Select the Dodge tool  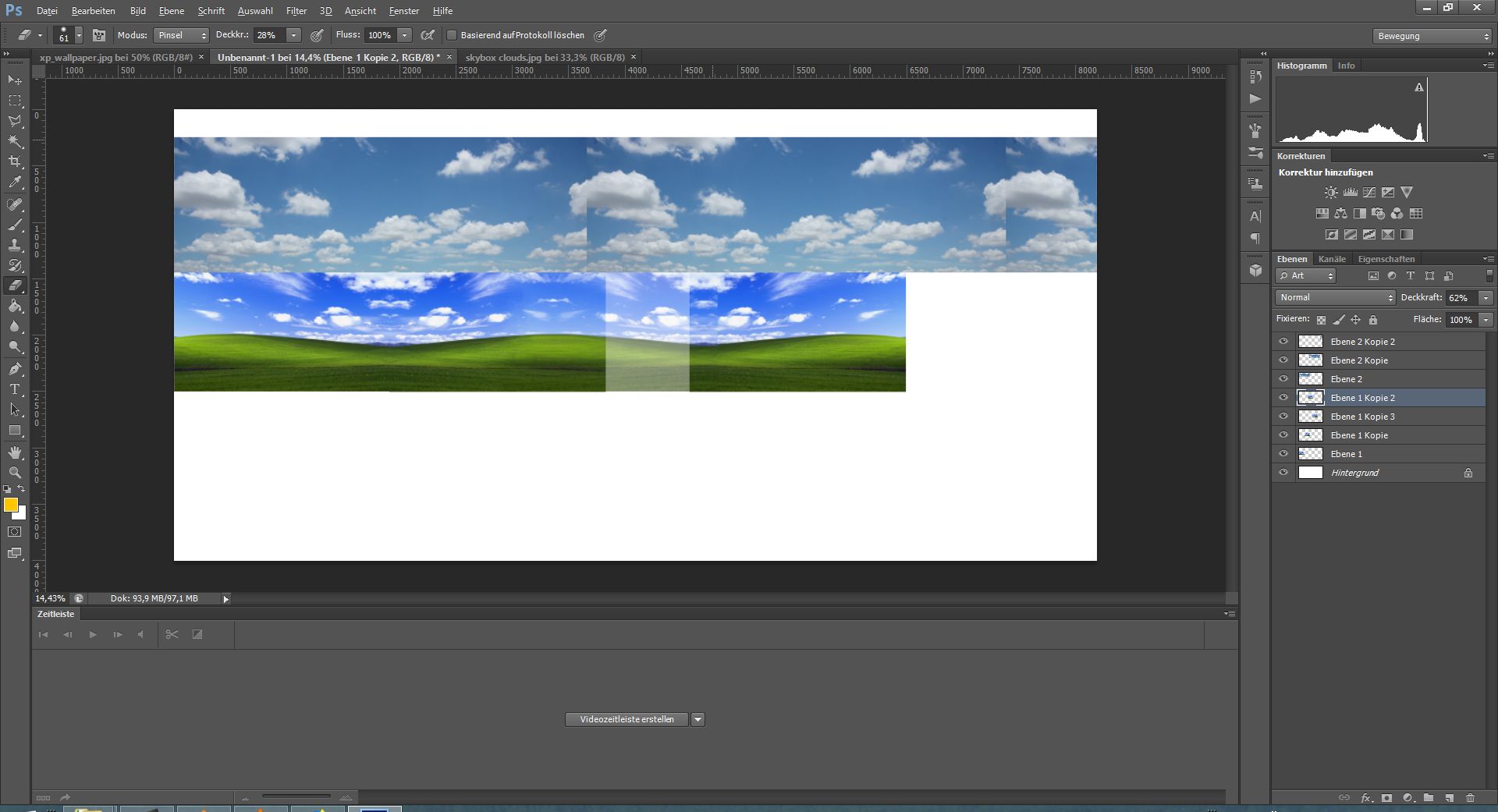(x=15, y=346)
